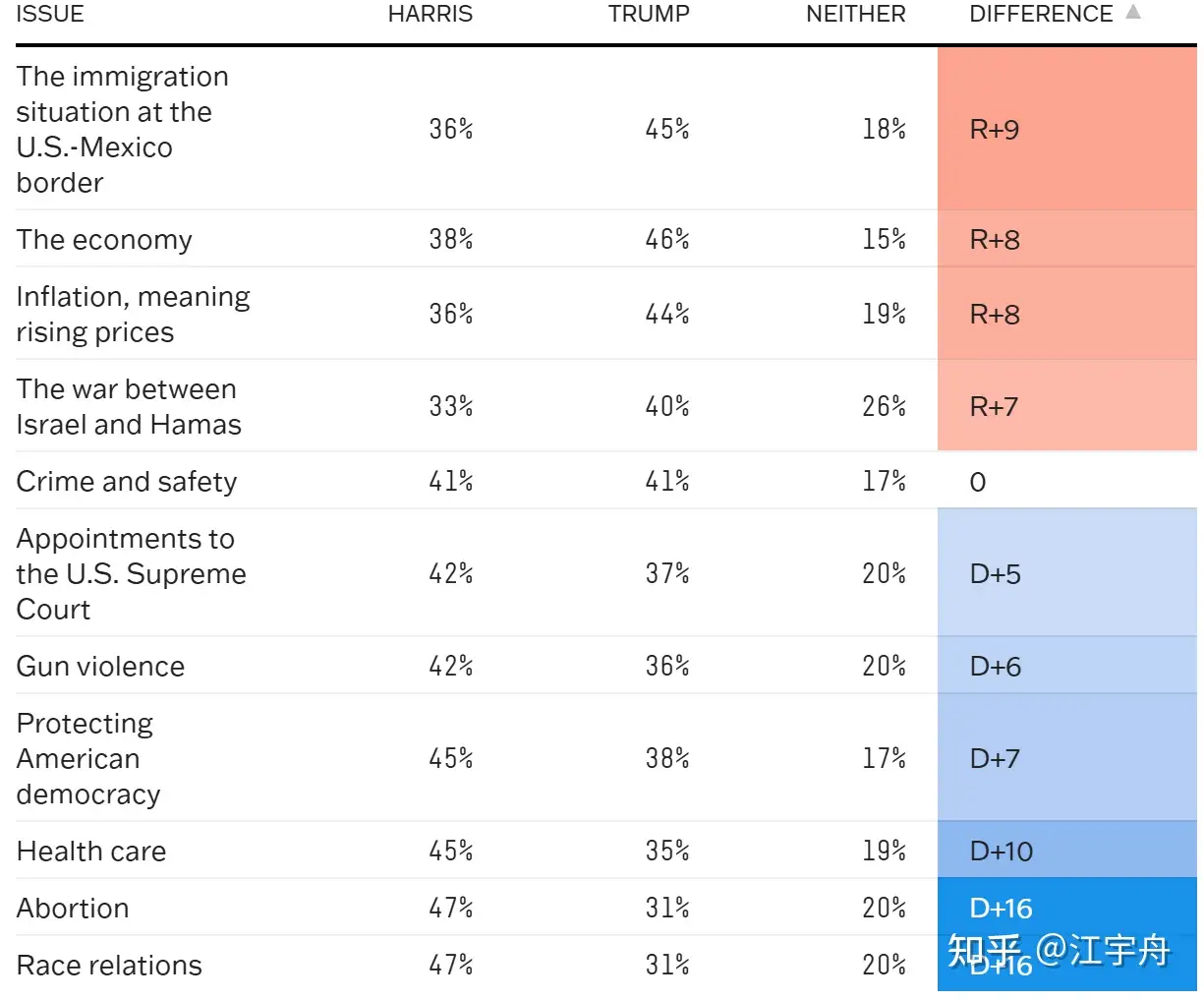Screen dimensions: 1204x1000
Task: Click the economy R+8 difference cell
Action: pos(1066,239)
